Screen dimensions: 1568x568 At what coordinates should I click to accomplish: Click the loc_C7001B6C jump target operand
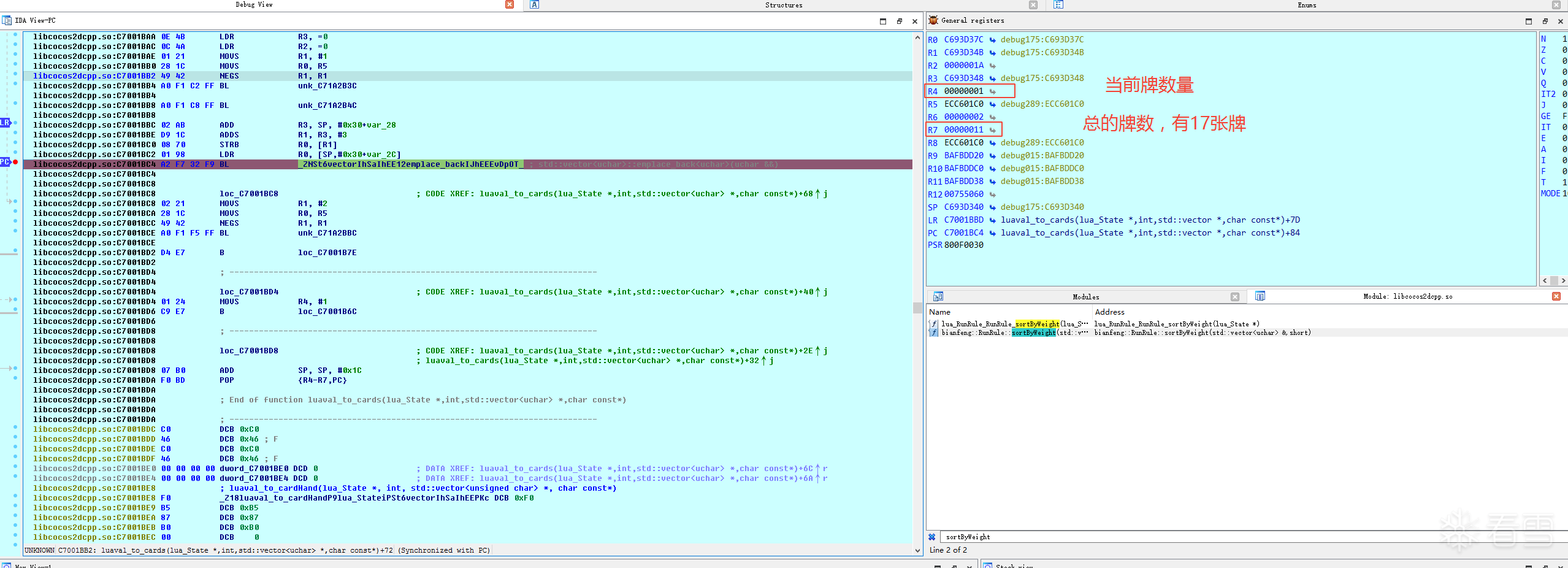(x=327, y=312)
